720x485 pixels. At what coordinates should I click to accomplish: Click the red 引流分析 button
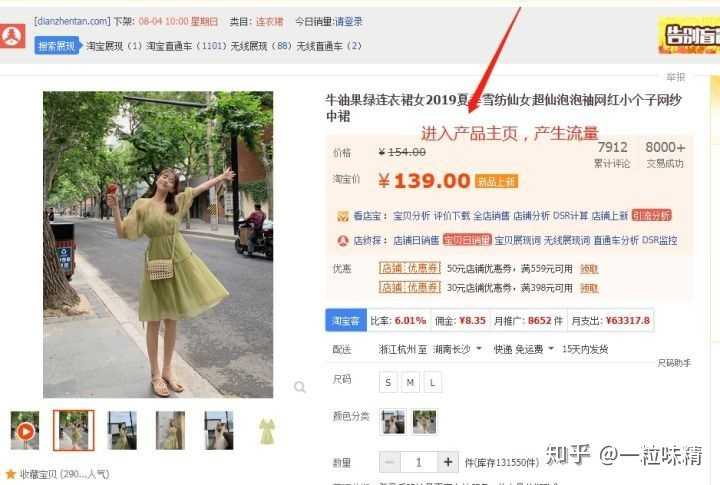[x=652, y=215]
